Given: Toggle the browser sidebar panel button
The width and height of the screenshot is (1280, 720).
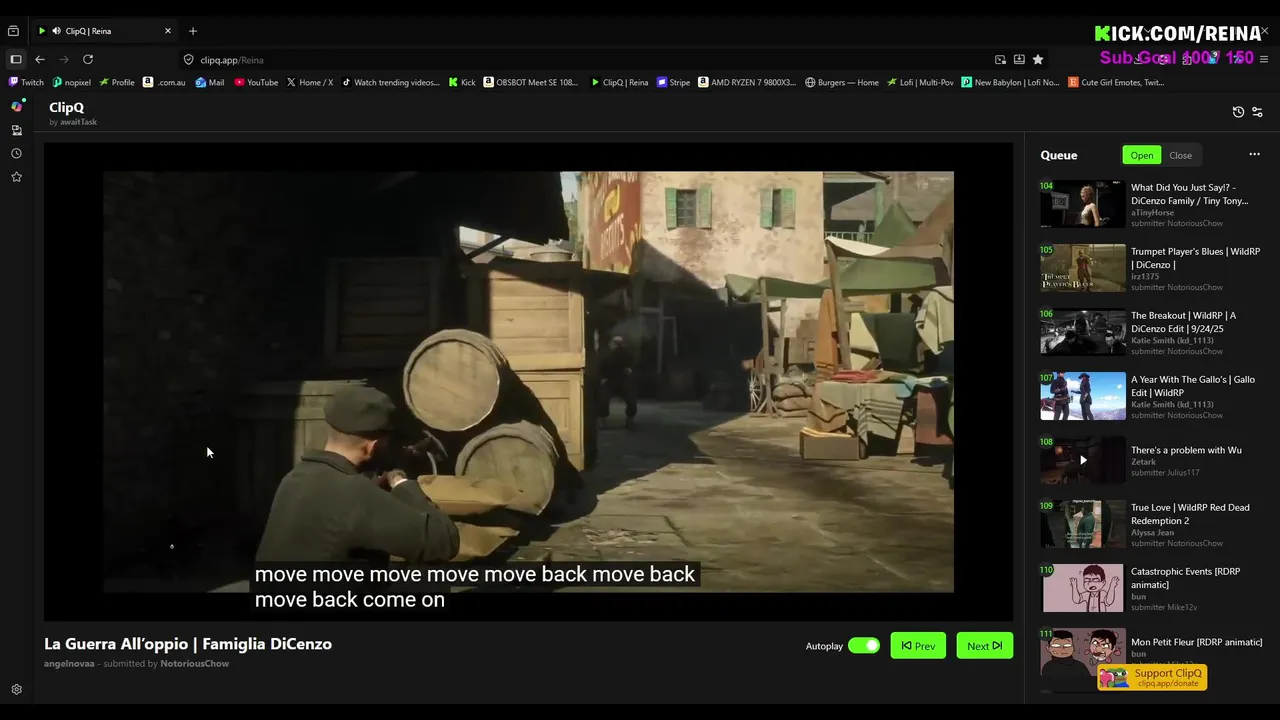Looking at the screenshot, I should (16, 60).
